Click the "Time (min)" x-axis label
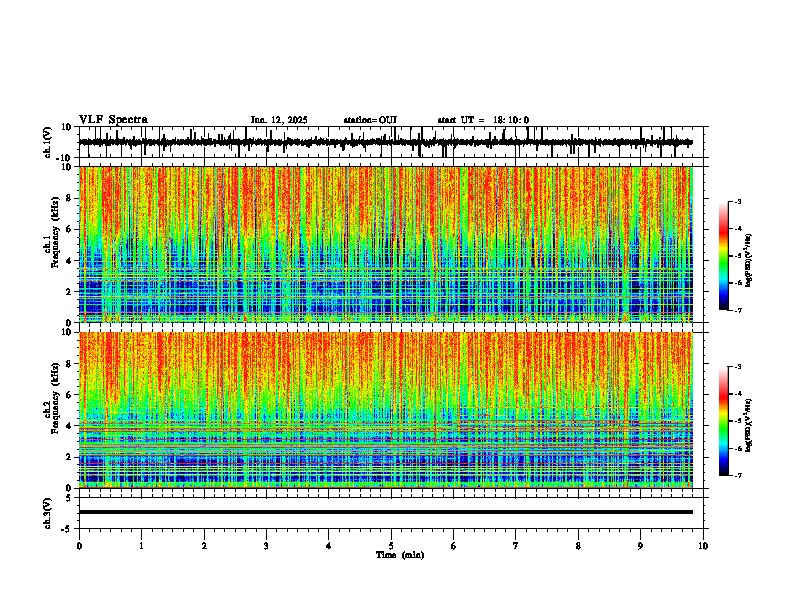This screenshot has height=612, width=792. (400, 555)
